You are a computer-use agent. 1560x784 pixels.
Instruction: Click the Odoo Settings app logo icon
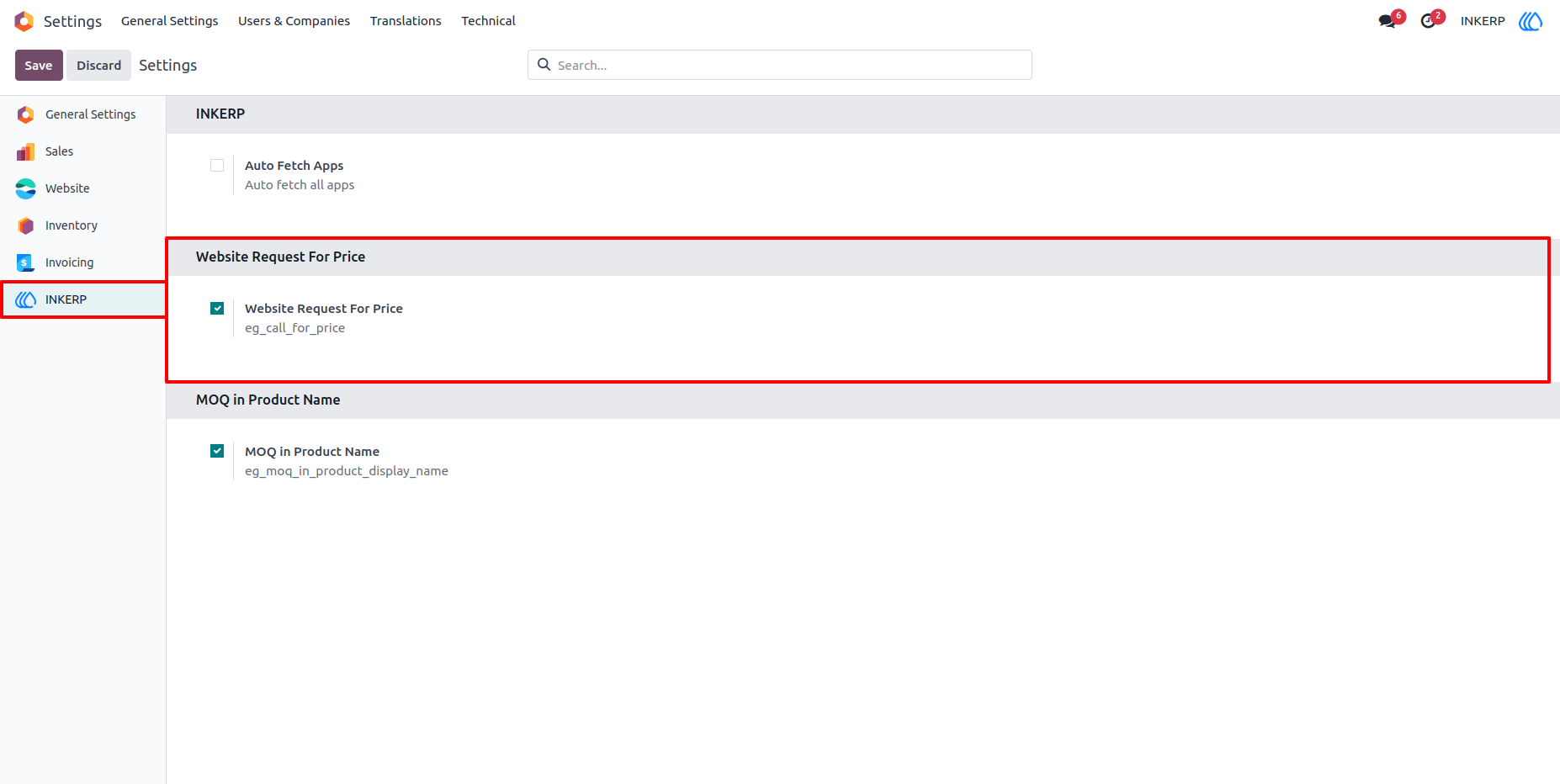pos(24,21)
